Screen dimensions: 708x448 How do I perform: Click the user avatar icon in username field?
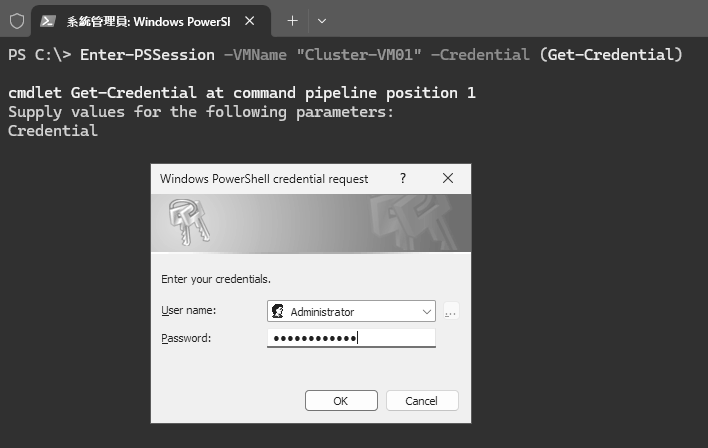click(278, 311)
